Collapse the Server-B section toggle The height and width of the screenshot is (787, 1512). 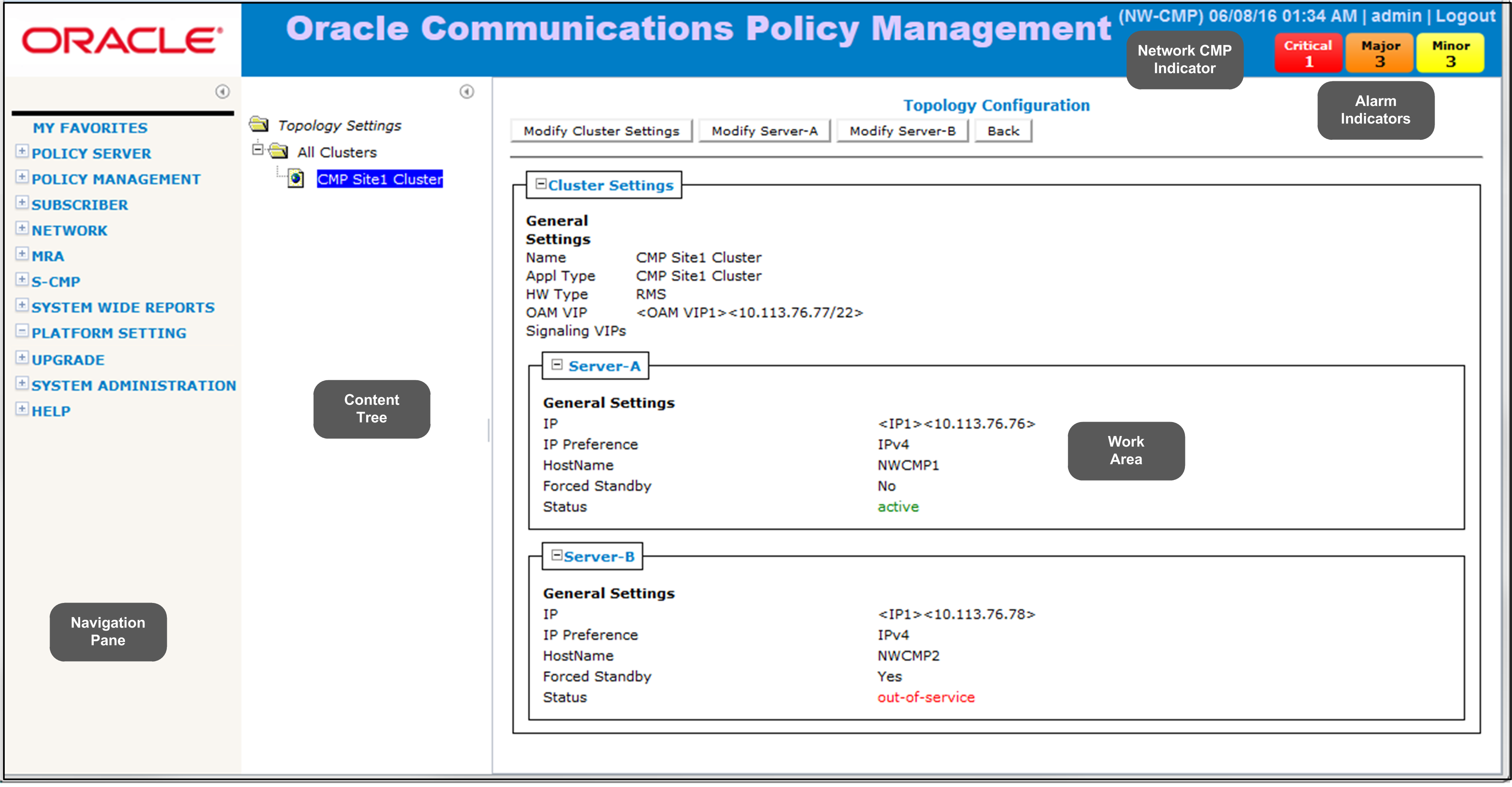click(557, 554)
